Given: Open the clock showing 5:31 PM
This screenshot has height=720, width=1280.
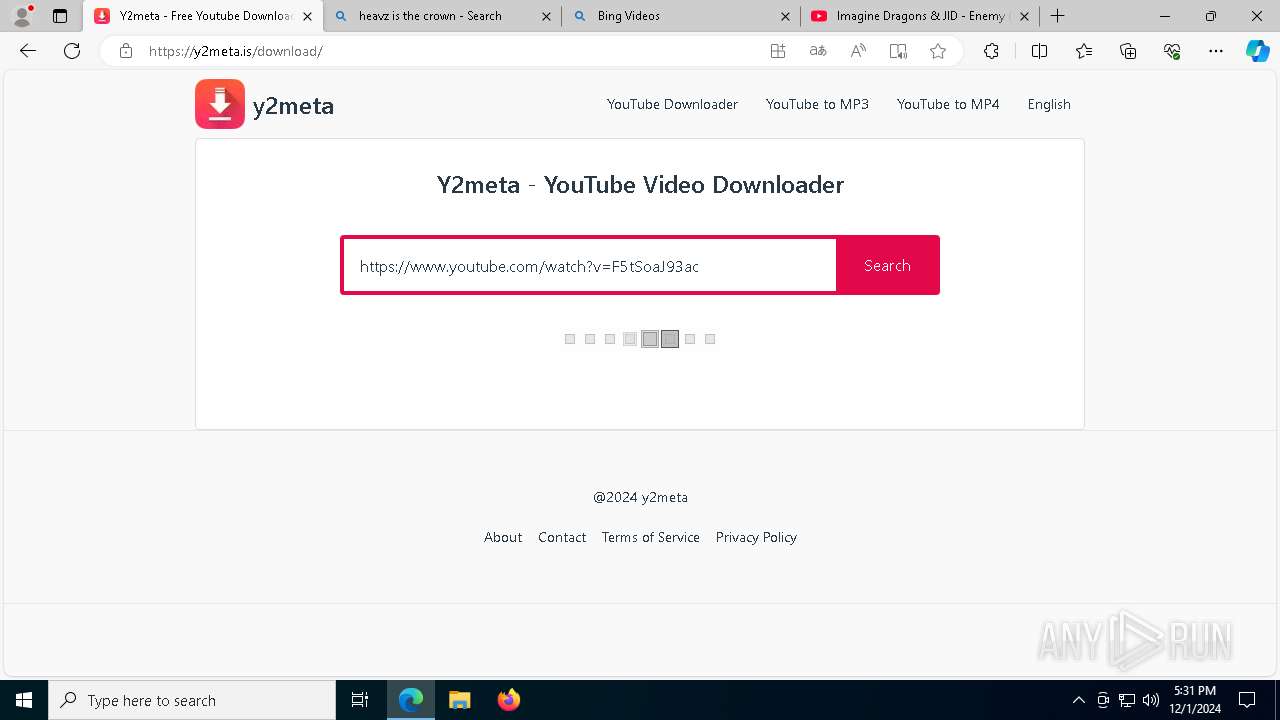Looking at the screenshot, I should click(x=1195, y=700).
